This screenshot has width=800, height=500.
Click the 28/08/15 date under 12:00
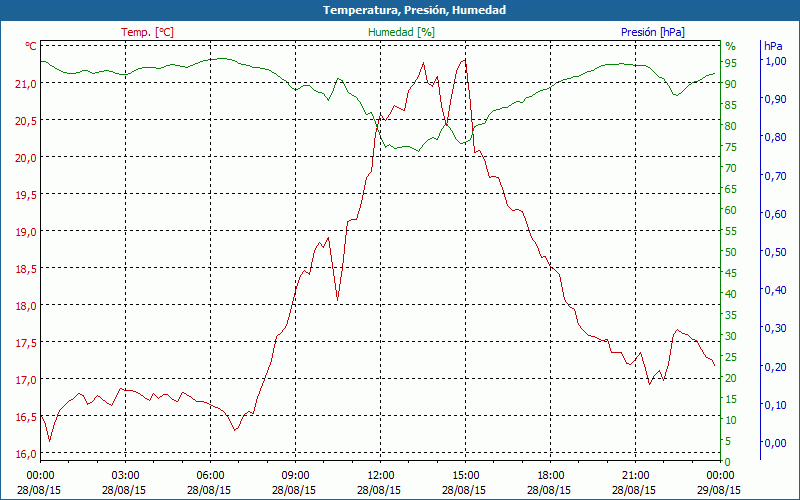coord(379,490)
